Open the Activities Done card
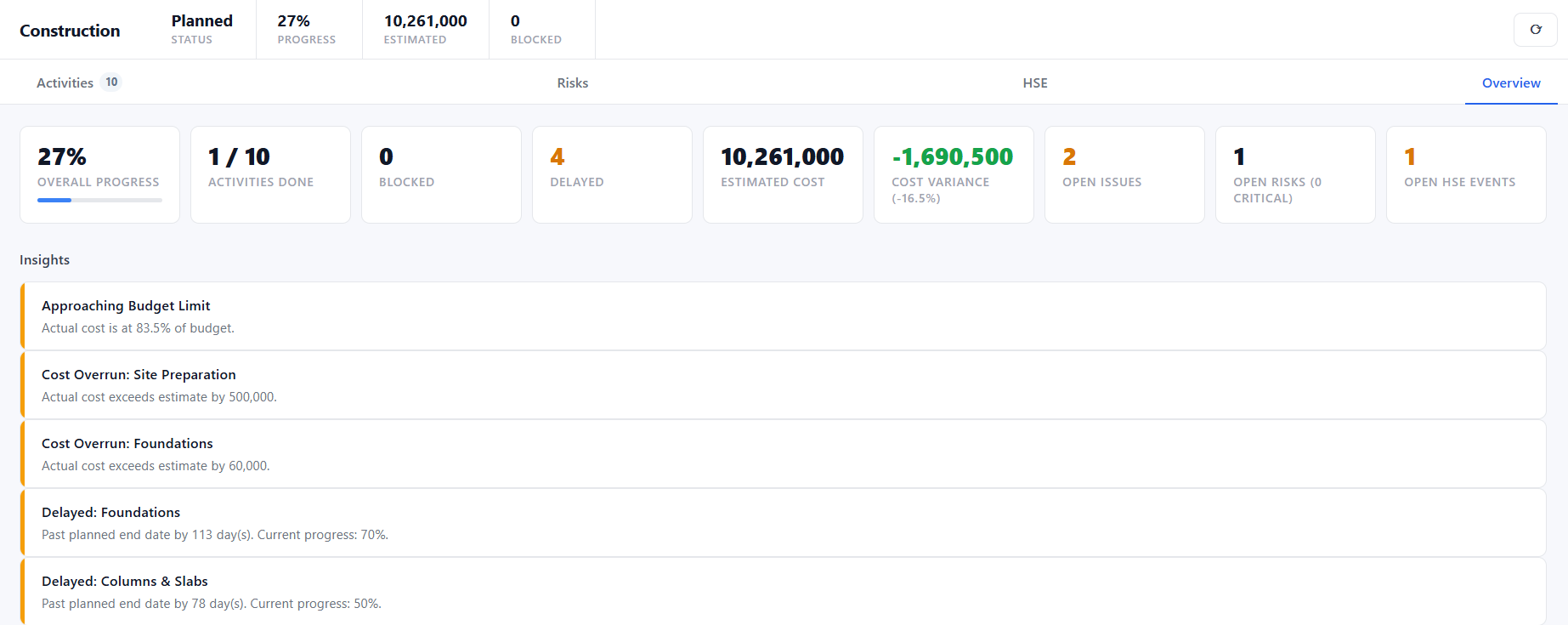 click(270, 175)
